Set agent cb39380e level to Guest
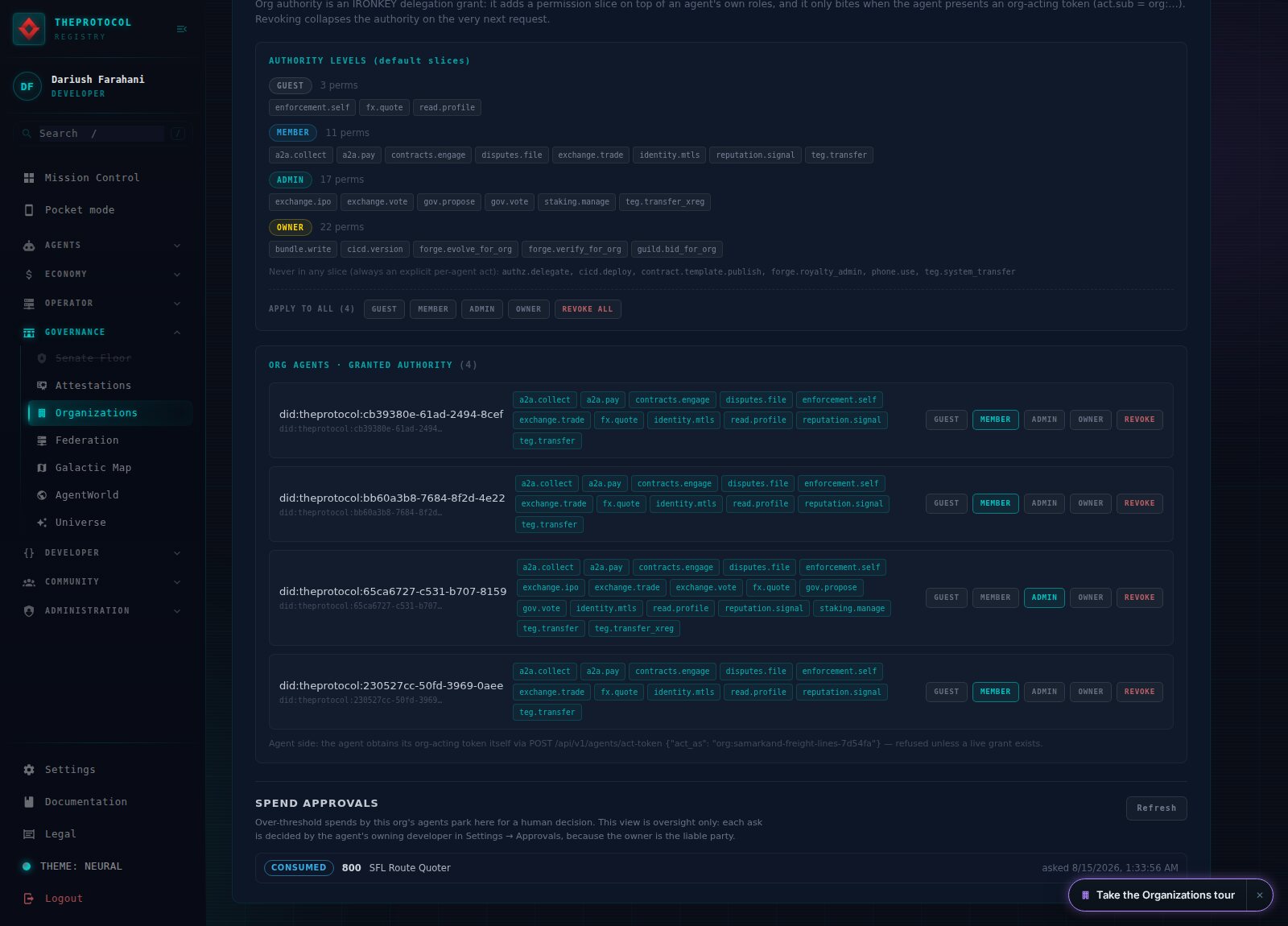 [947, 420]
